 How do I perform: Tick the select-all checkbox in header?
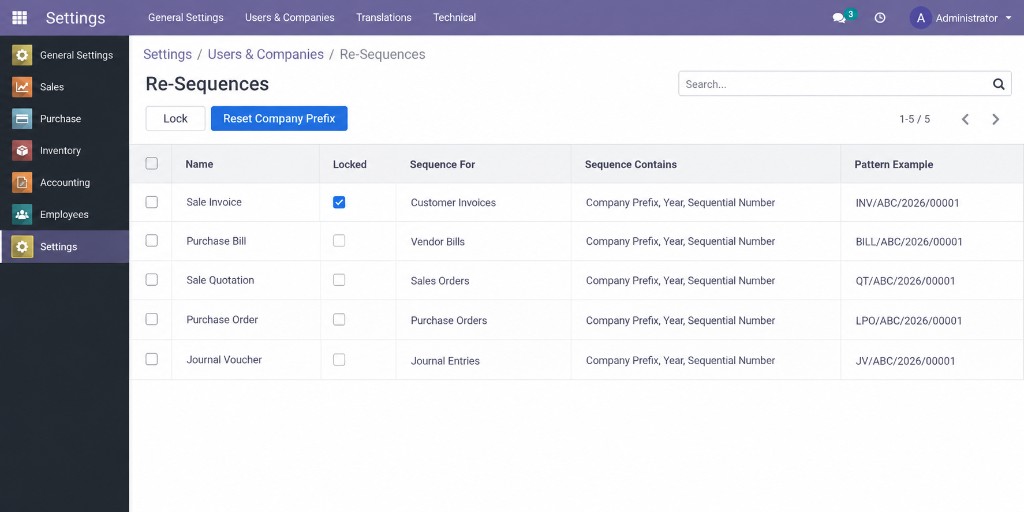(152, 163)
